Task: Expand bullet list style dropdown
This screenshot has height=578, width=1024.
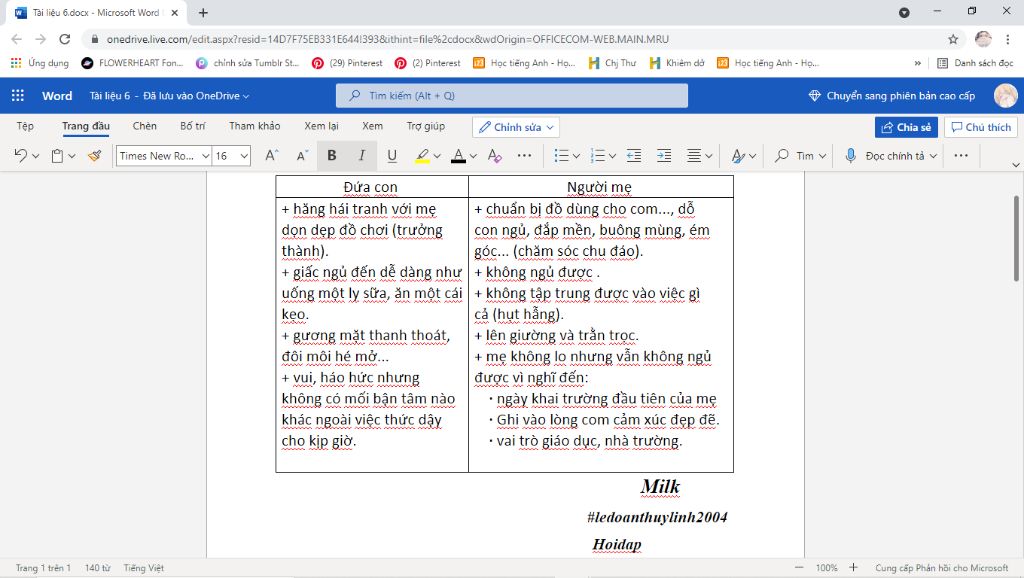Action: [x=576, y=156]
